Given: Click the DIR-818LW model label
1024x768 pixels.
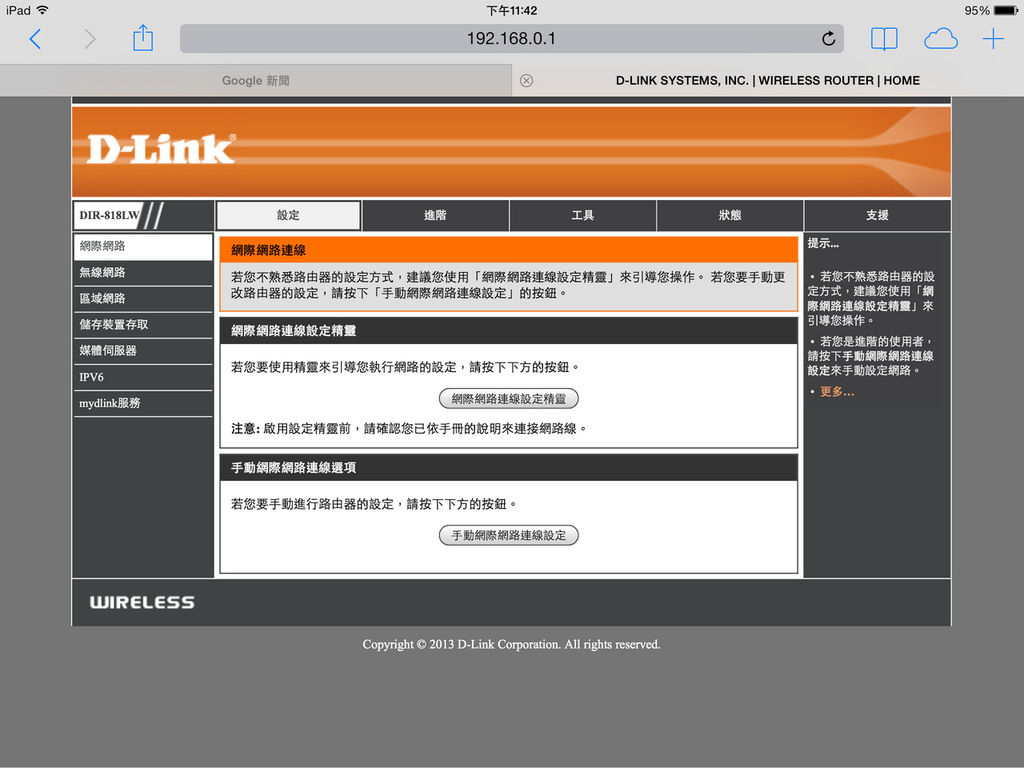Looking at the screenshot, I should 109,215.
